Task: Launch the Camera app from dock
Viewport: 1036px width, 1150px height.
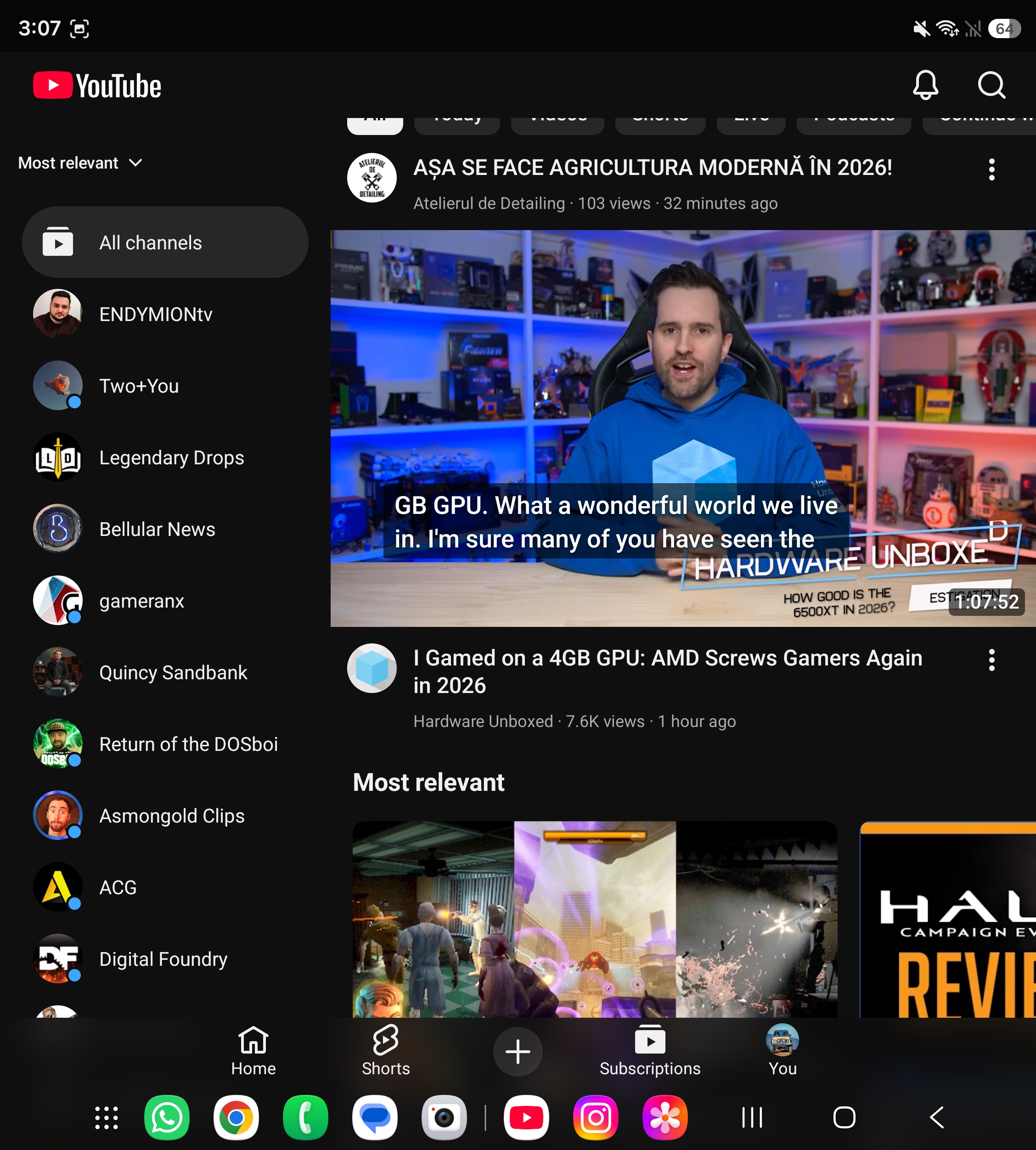Action: (445, 1117)
